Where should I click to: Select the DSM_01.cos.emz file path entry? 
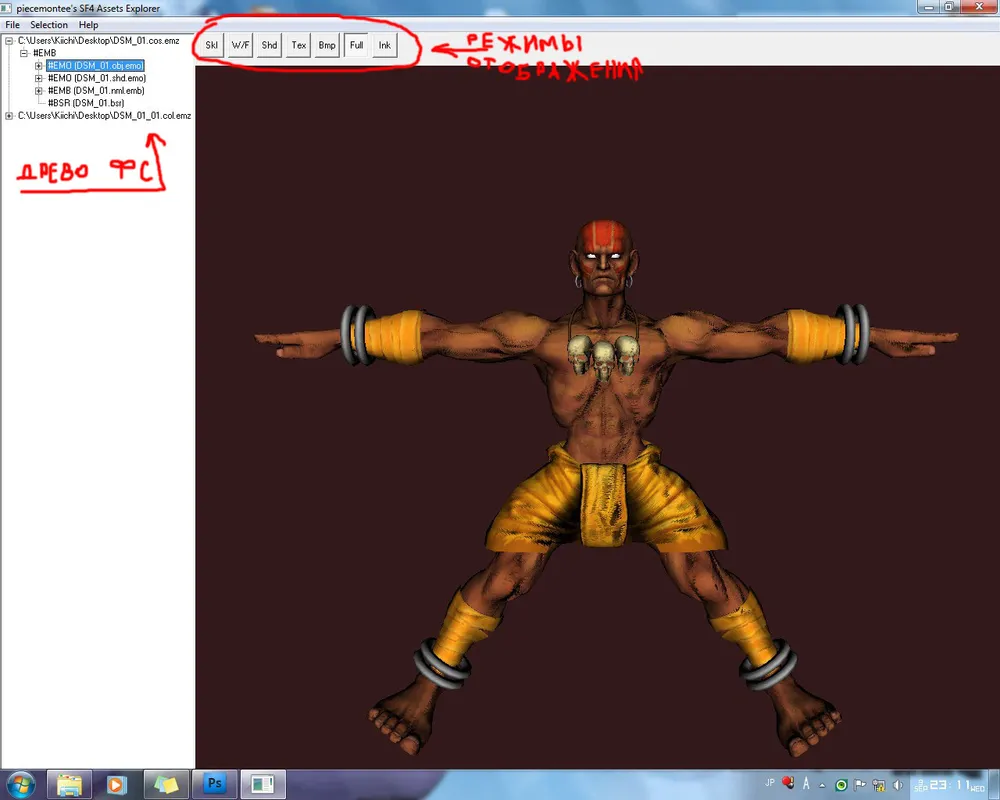point(99,41)
